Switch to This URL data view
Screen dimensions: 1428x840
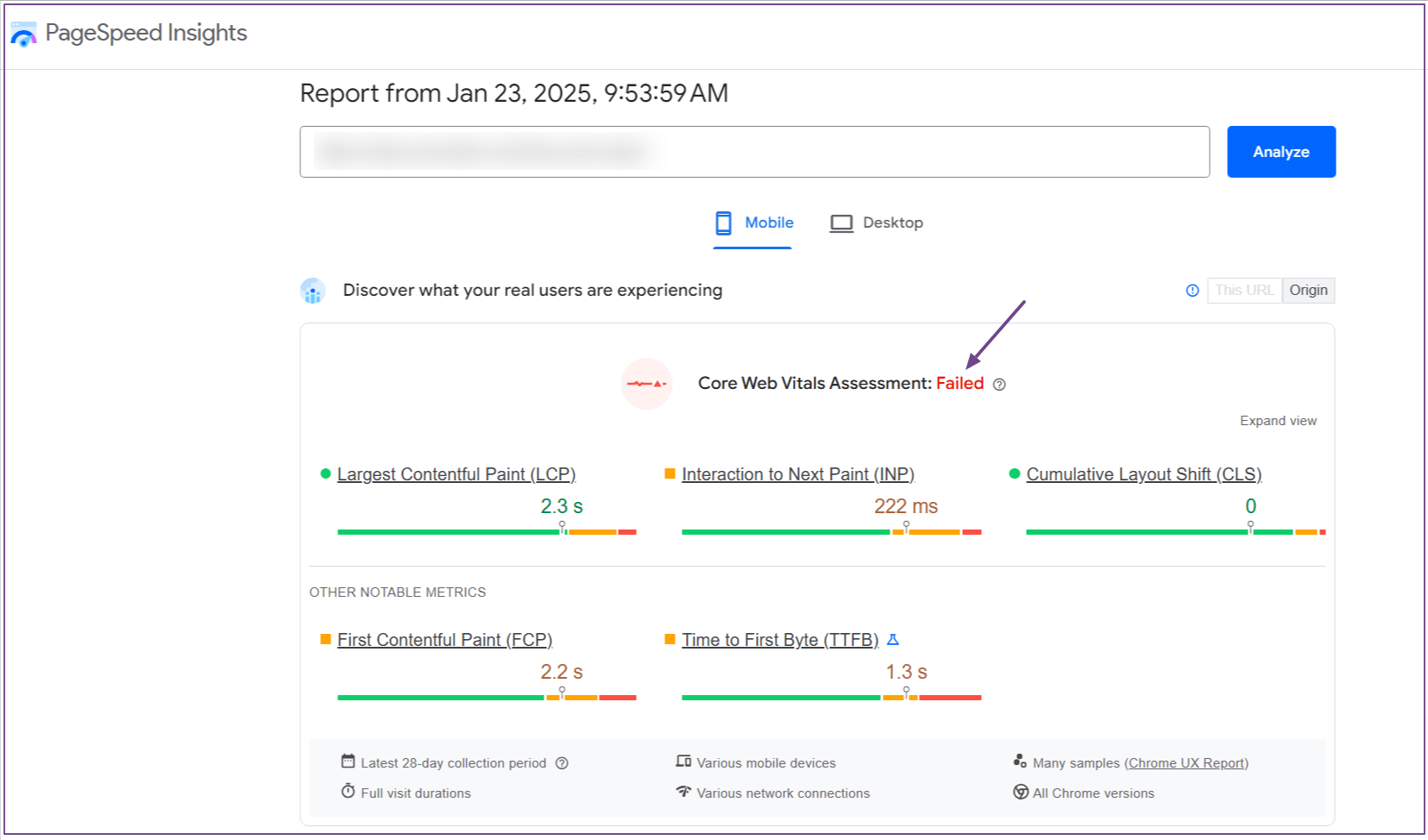pos(1243,291)
